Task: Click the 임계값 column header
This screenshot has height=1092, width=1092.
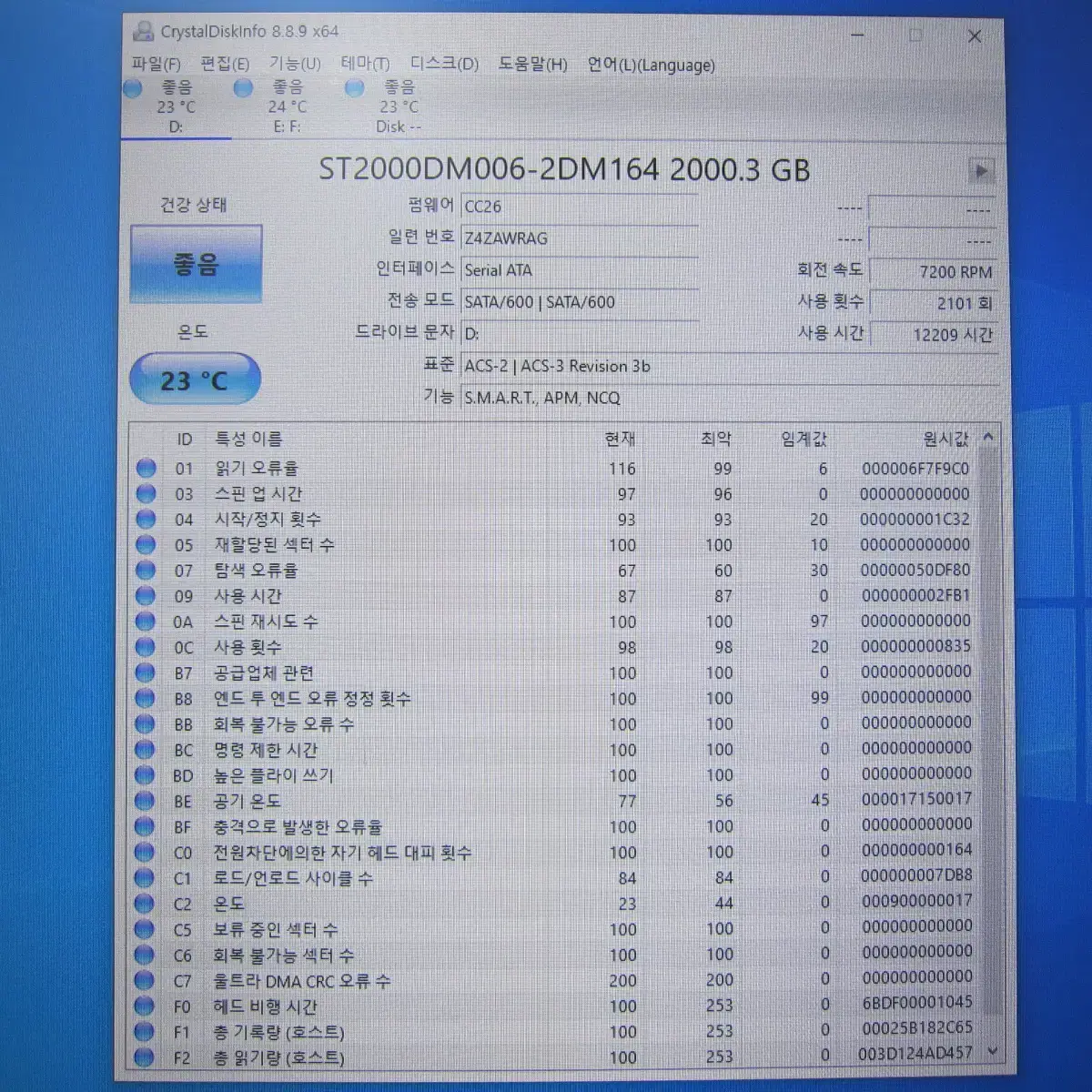Action: (804, 440)
